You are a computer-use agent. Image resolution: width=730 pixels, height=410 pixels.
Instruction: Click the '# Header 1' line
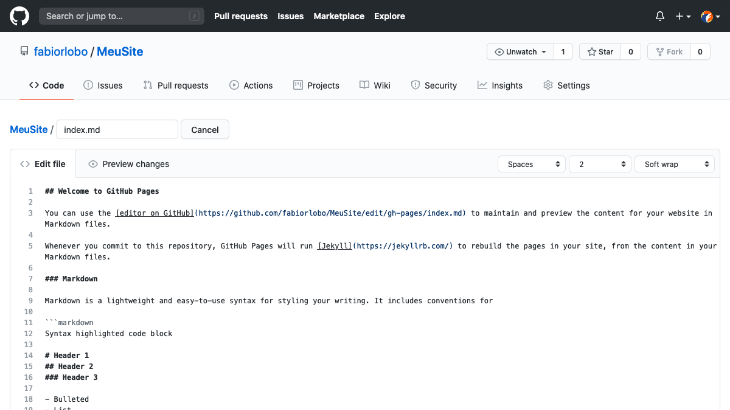click(x=67, y=356)
